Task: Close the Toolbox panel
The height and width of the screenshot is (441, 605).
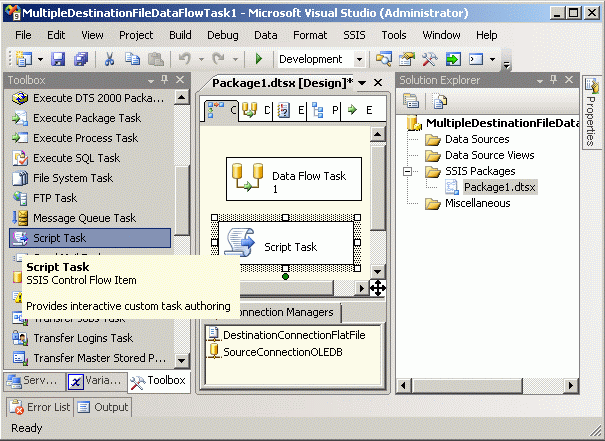Action: tap(180, 79)
